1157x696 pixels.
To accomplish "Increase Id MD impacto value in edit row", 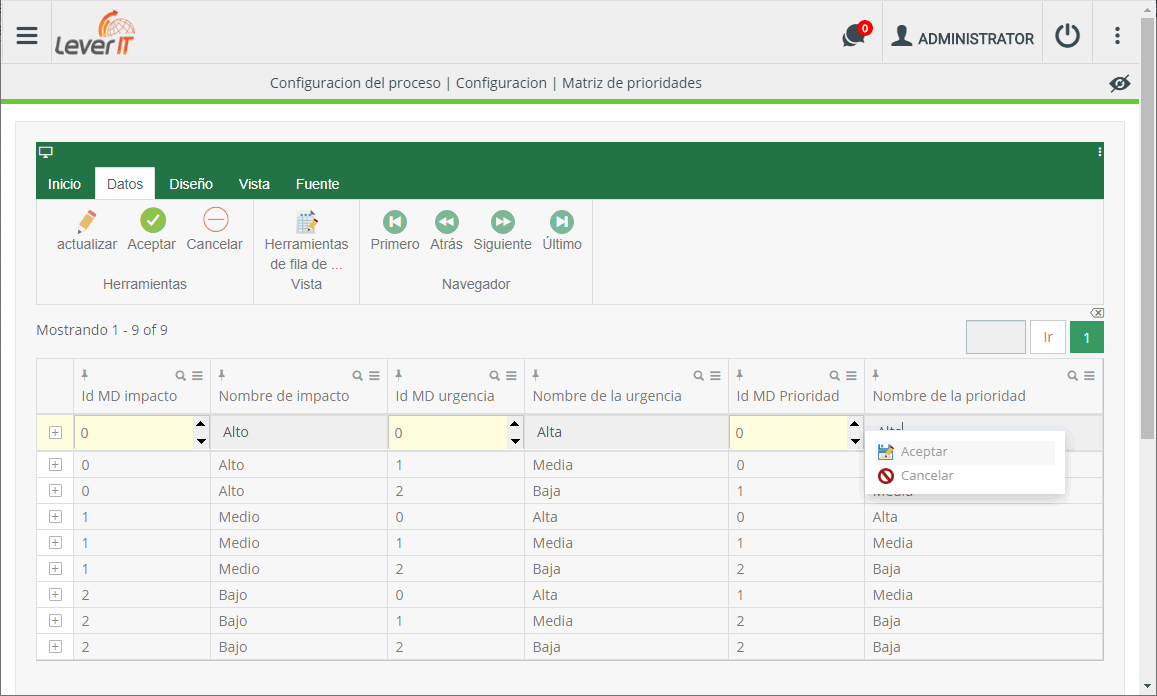I will click(201, 424).
